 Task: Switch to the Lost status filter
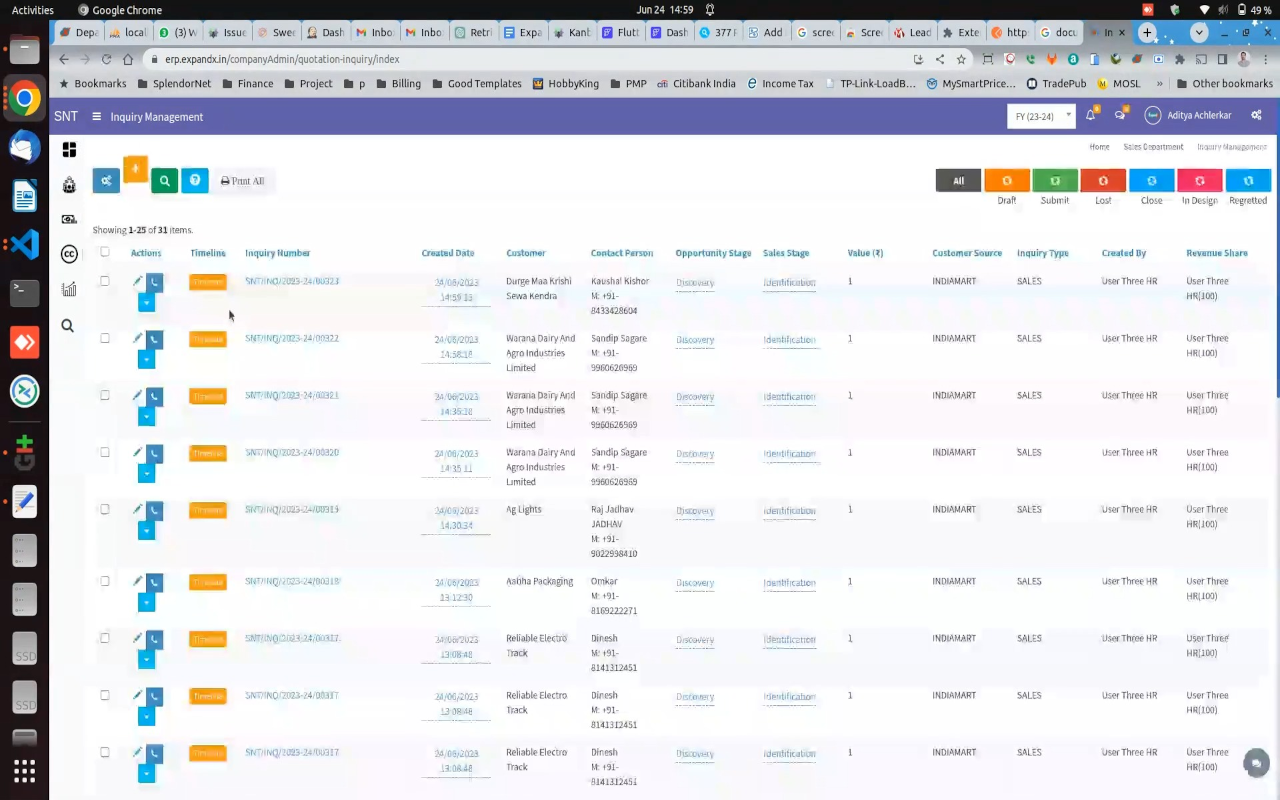1103,181
